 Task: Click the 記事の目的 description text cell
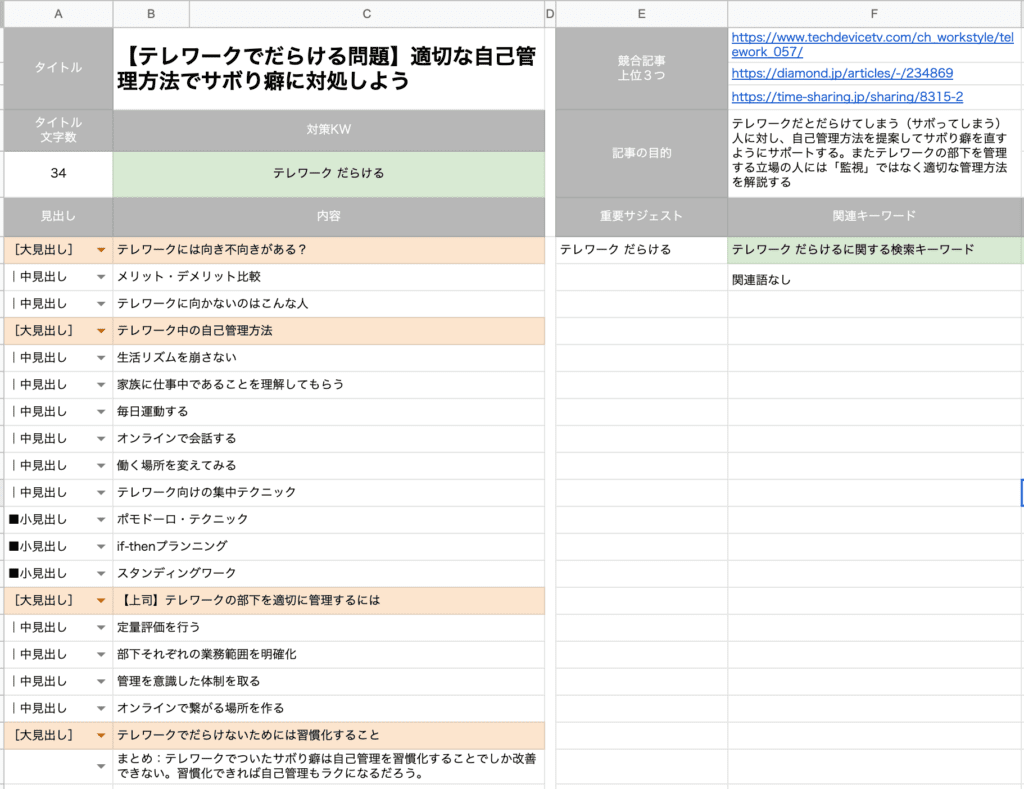(x=875, y=153)
